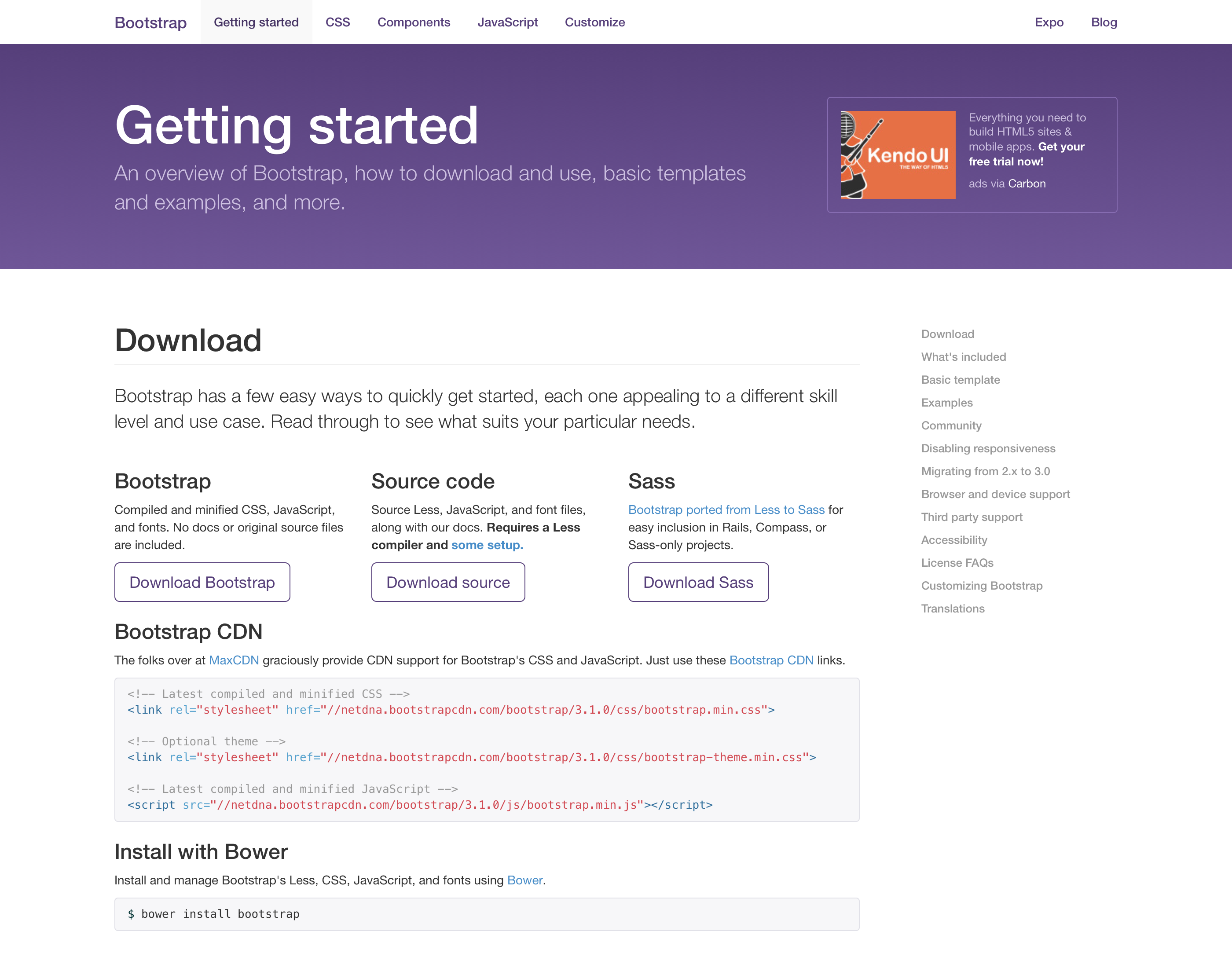Viewport: 1232px width, 968px height.
Task: Click the Third party support sidebar link
Action: (971, 516)
